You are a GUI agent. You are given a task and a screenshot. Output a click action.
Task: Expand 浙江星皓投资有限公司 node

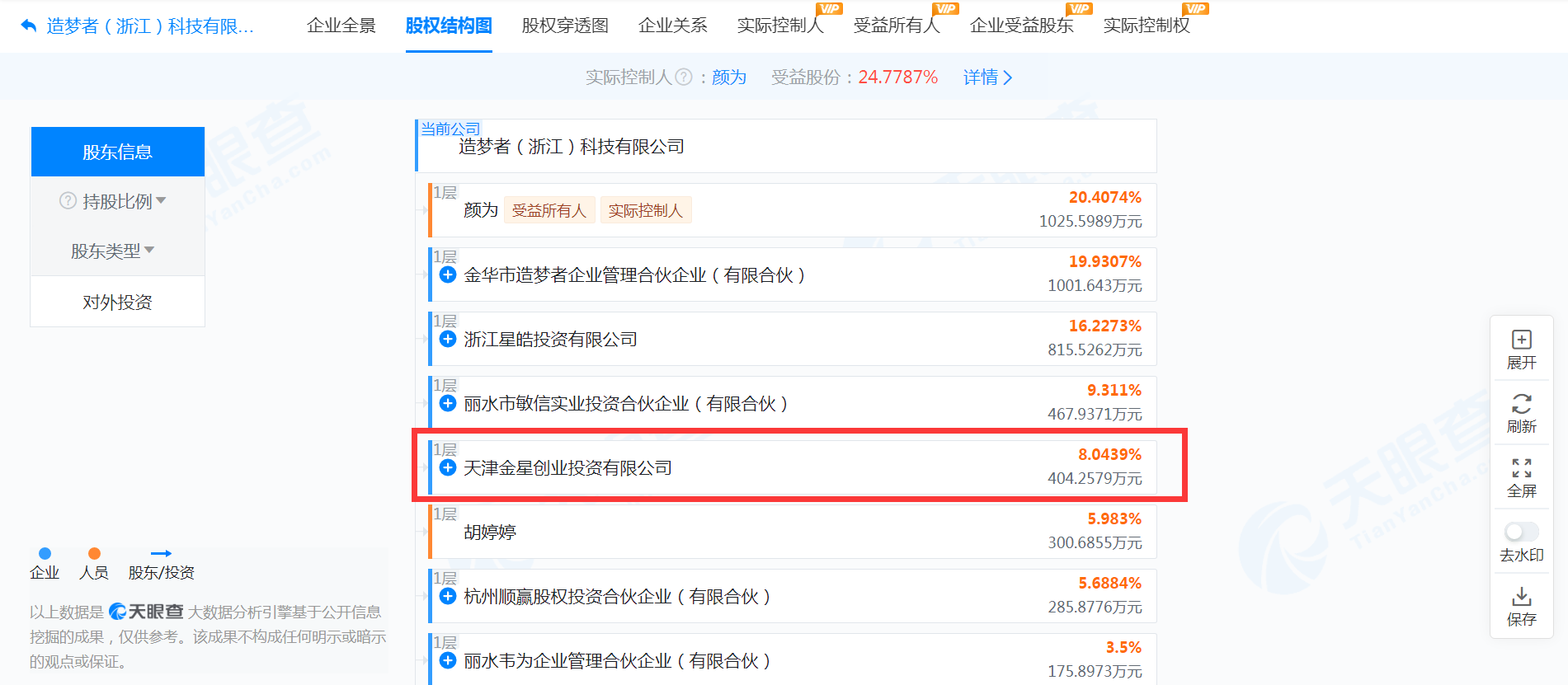(x=448, y=339)
